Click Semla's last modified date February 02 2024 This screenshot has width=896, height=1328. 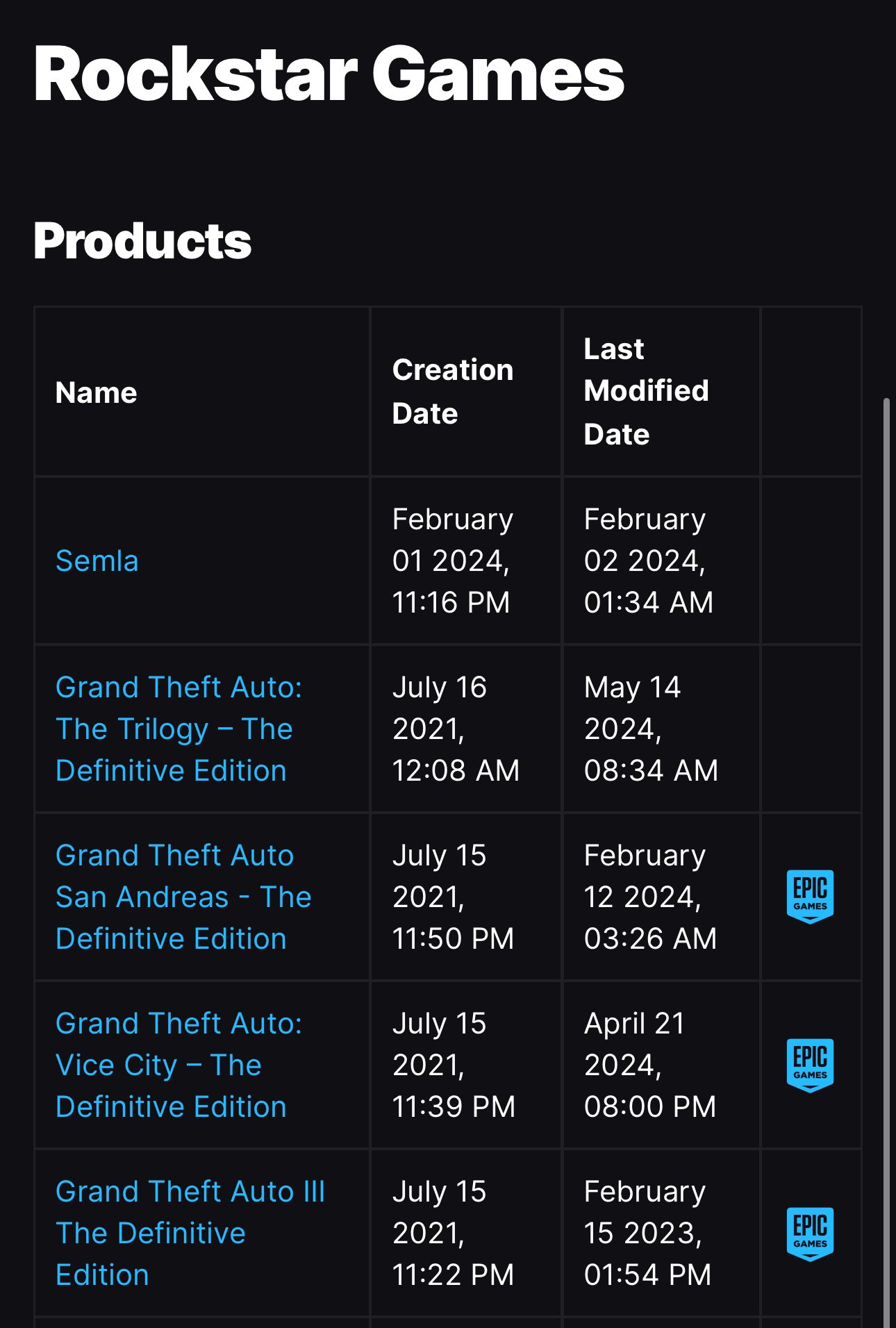click(649, 561)
